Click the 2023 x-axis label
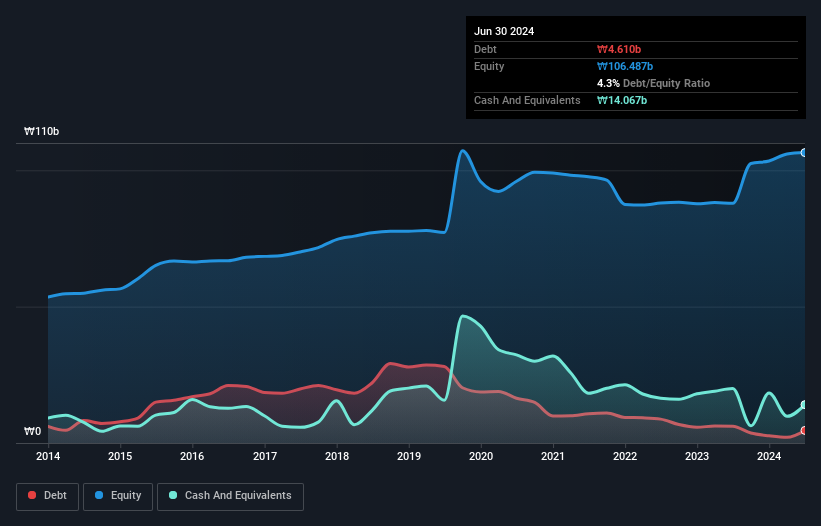Image resolution: width=821 pixels, height=526 pixels. (697, 456)
